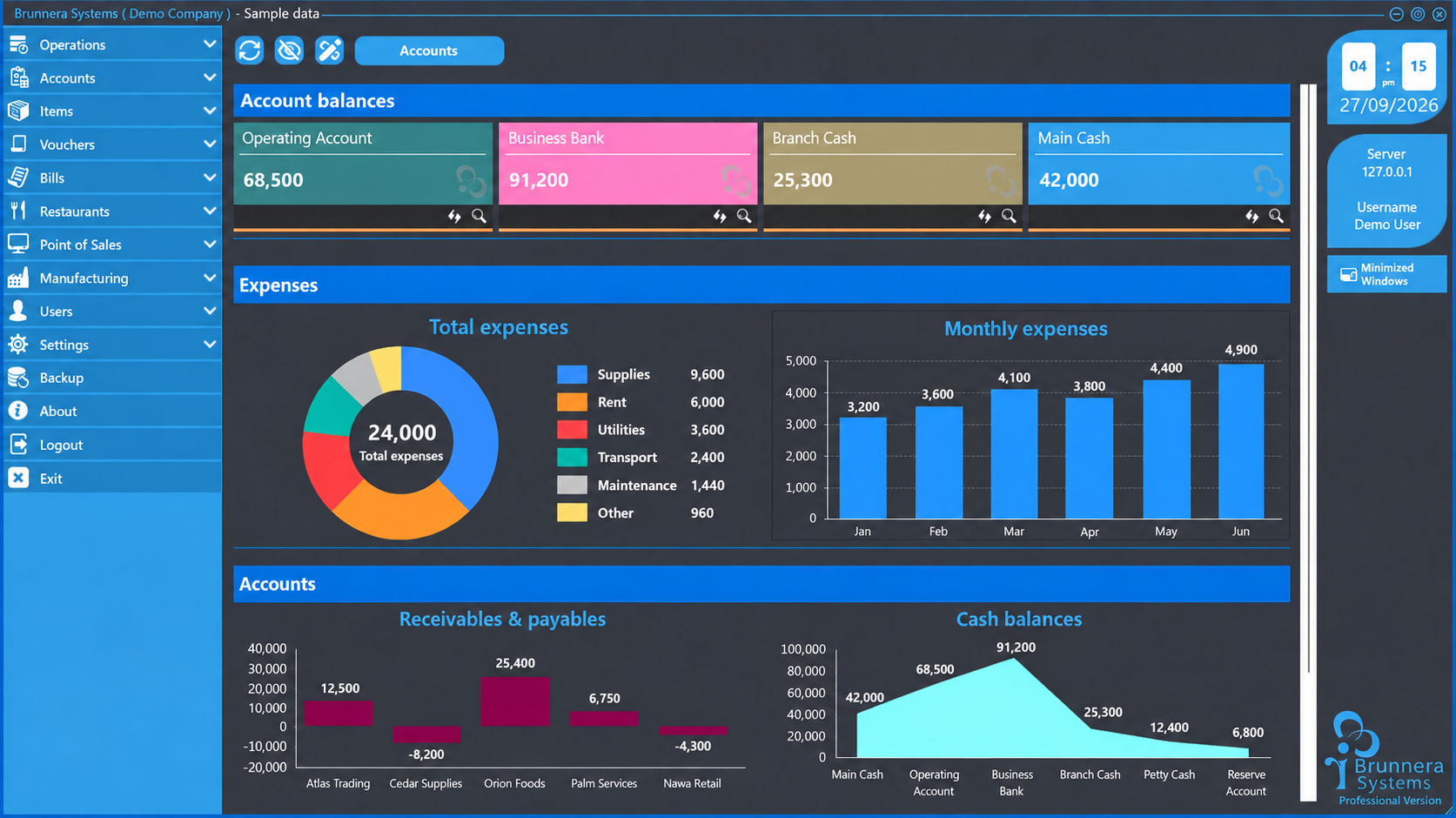Screen dimensions: 1456x818
Task: Open the Minimized Windows button
Action: (1386, 274)
